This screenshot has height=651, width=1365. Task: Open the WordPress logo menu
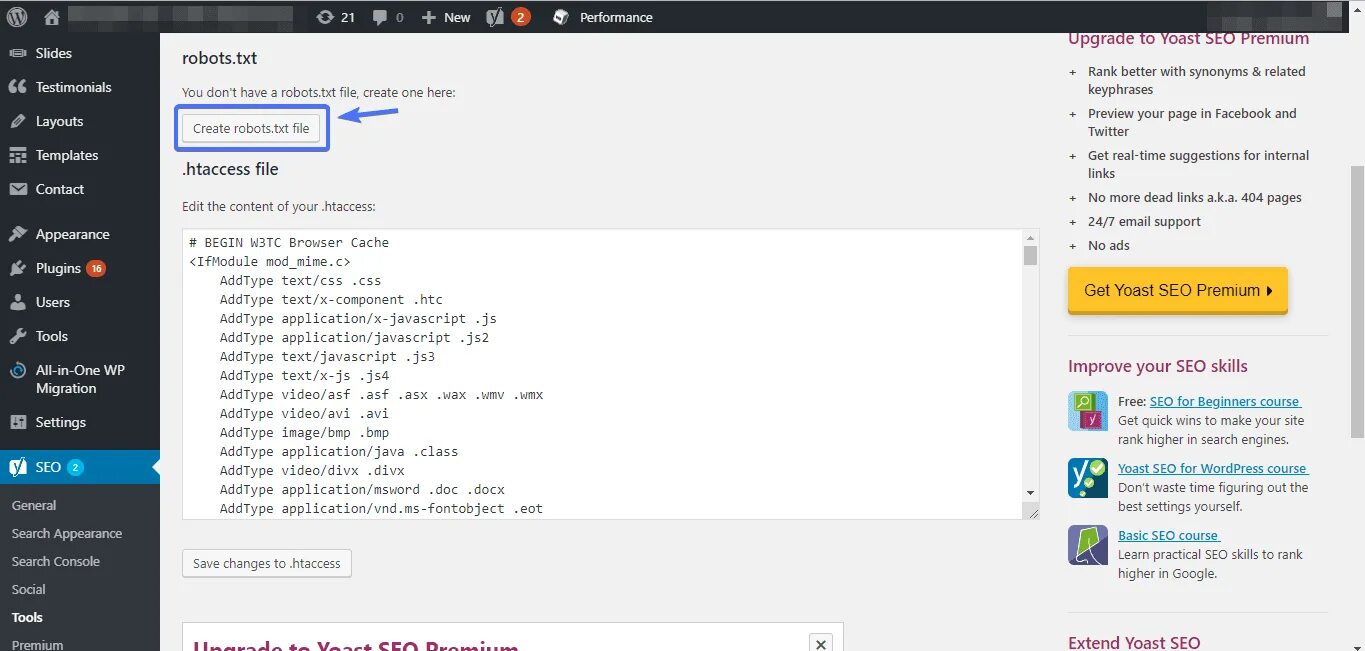coord(17,17)
